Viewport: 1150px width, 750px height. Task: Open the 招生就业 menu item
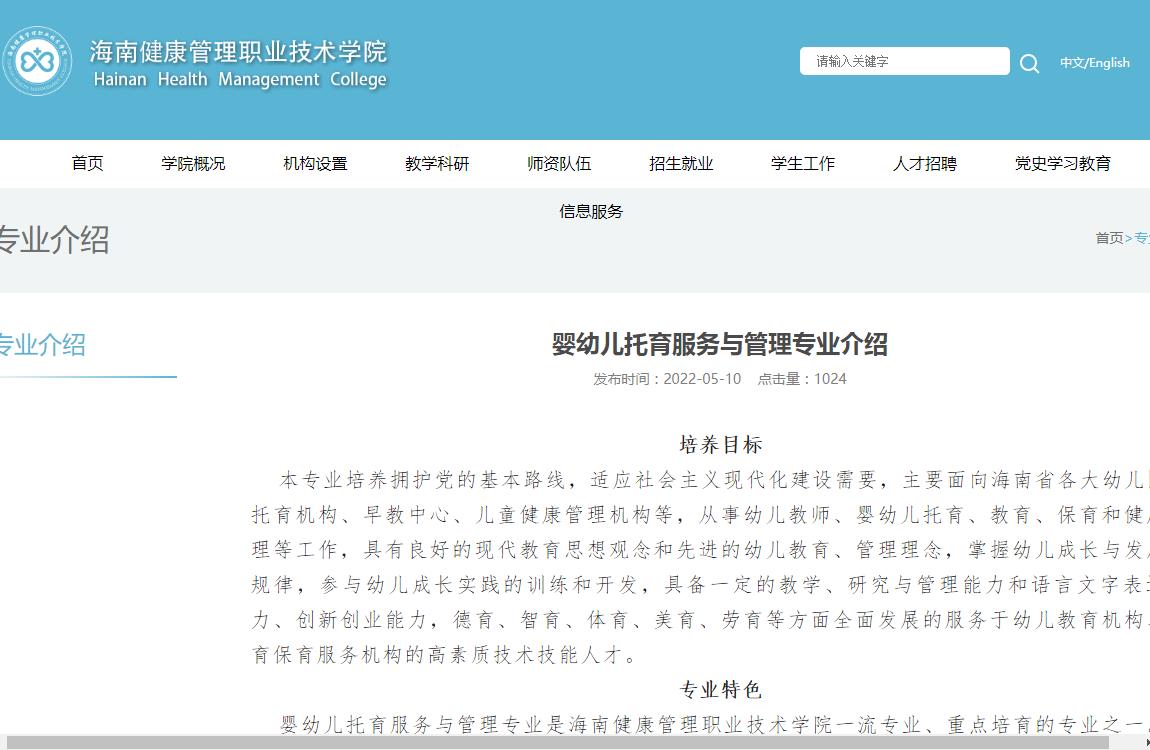point(681,163)
